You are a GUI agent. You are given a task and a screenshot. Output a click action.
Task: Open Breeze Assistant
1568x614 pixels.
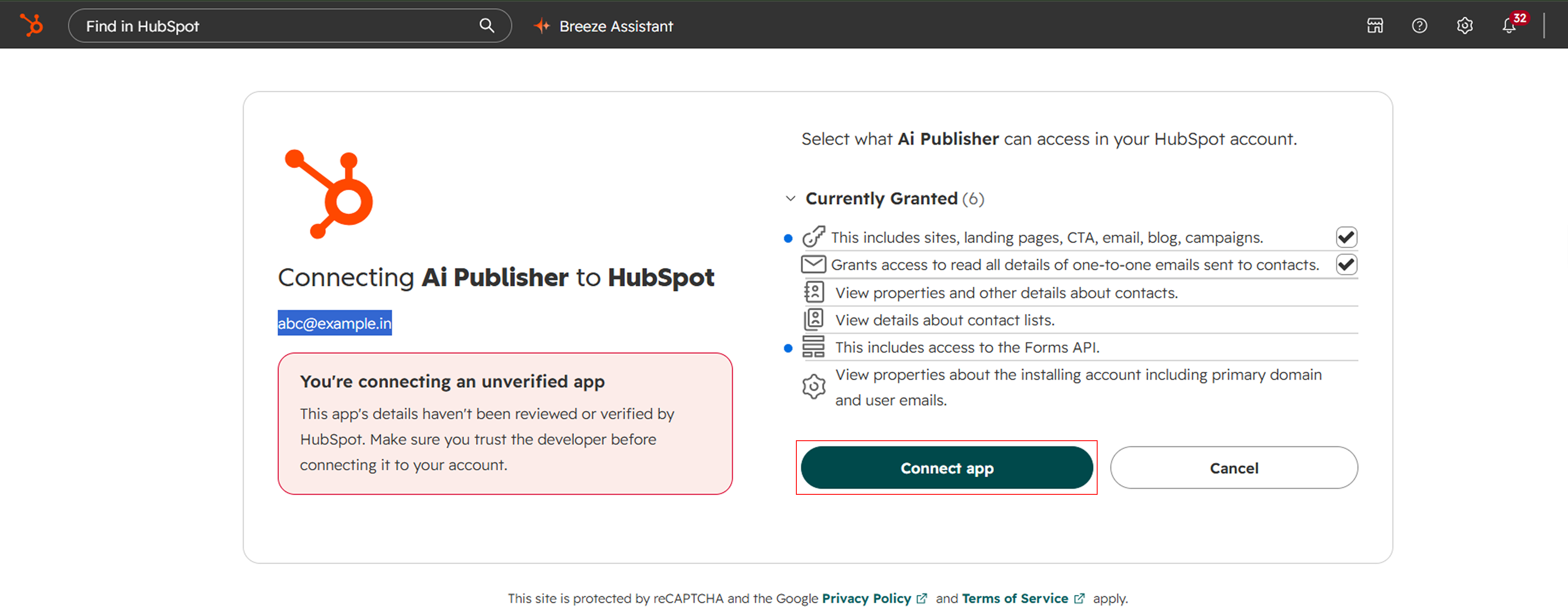(x=603, y=26)
